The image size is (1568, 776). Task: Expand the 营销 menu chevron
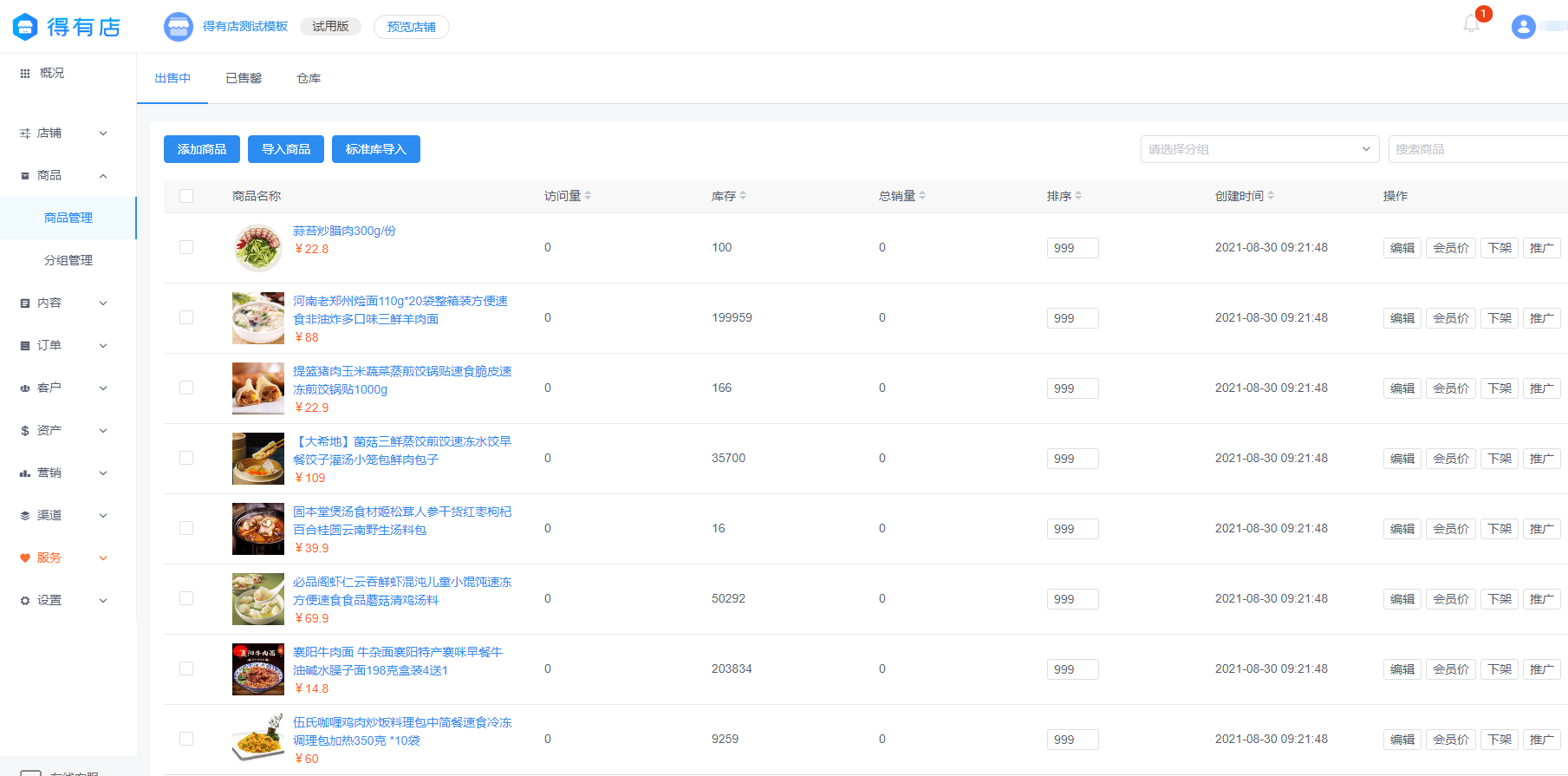(x=103, y=473)
